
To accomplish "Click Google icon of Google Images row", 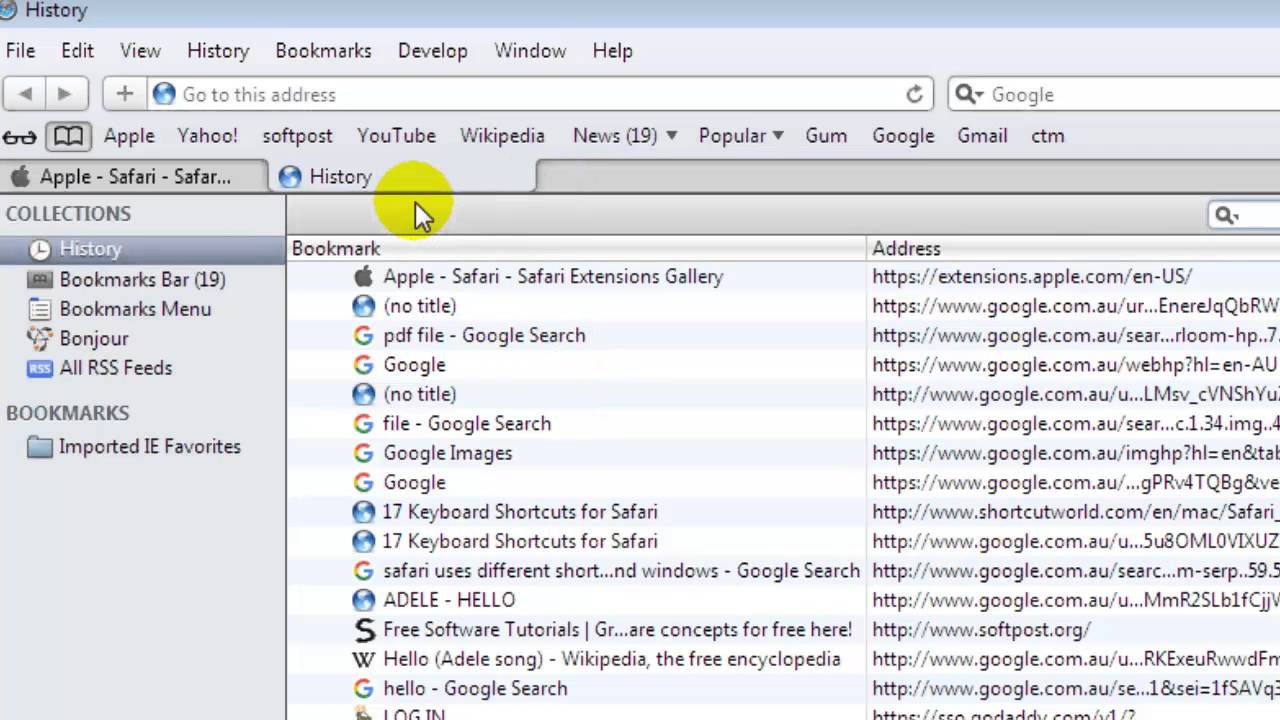I will (363, 453).
